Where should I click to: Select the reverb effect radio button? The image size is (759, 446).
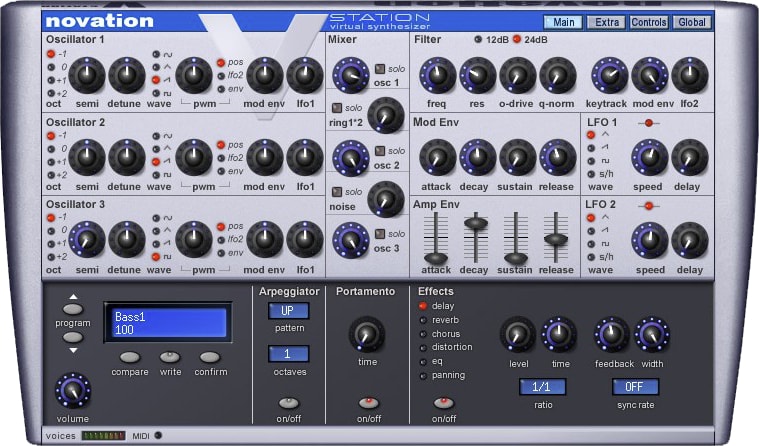click(x=423, y=320)
